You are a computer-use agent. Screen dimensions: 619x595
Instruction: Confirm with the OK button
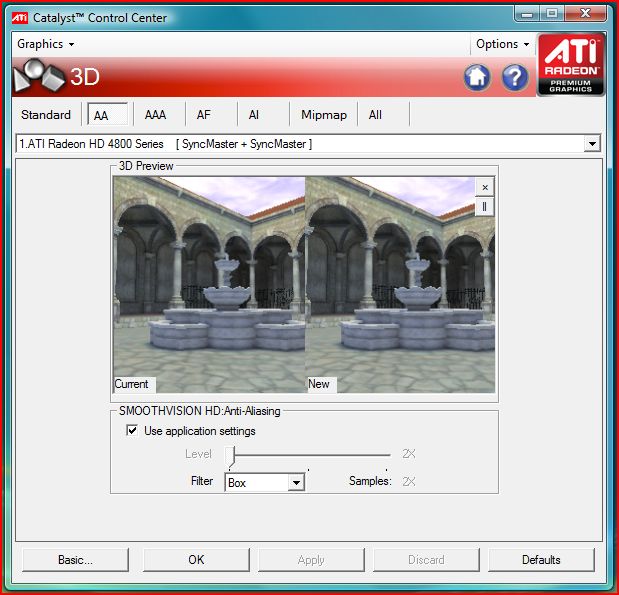pyautogui.click(x=196, y=559)
